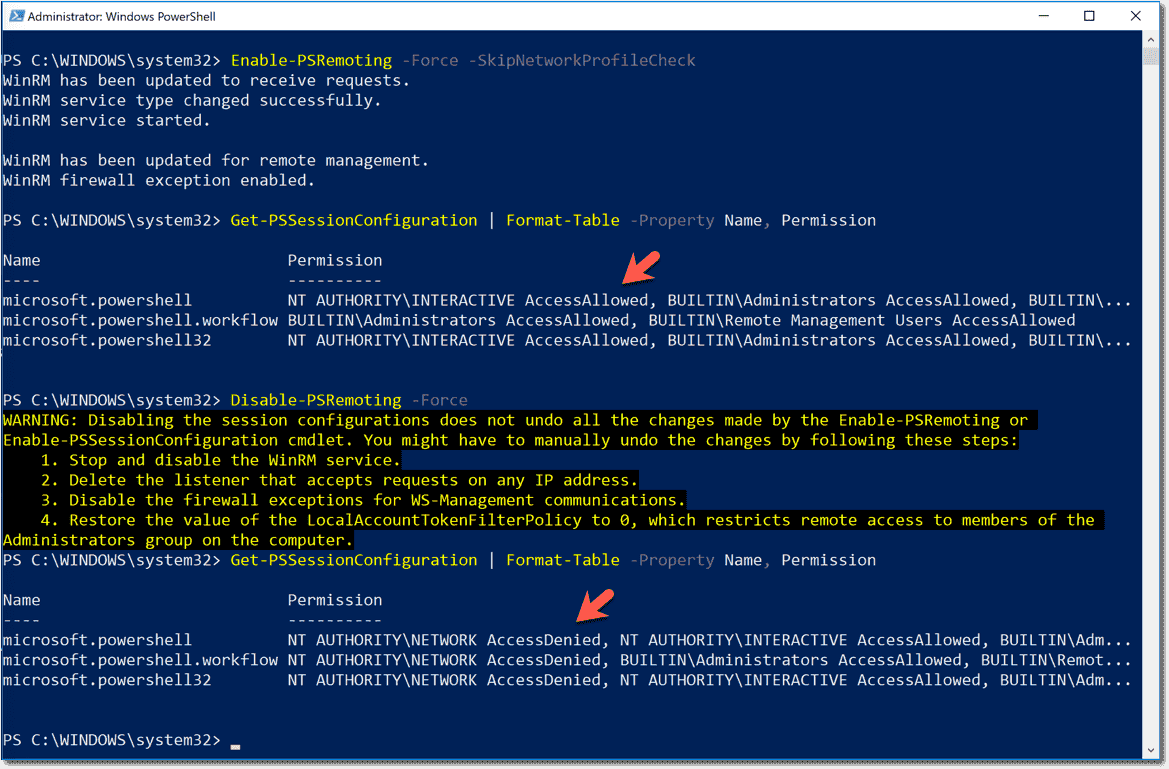Viewport: 1169px width, 769px height.
Task: Click the second Get-PSSessionConfiguration command
Action: (353, 560)
